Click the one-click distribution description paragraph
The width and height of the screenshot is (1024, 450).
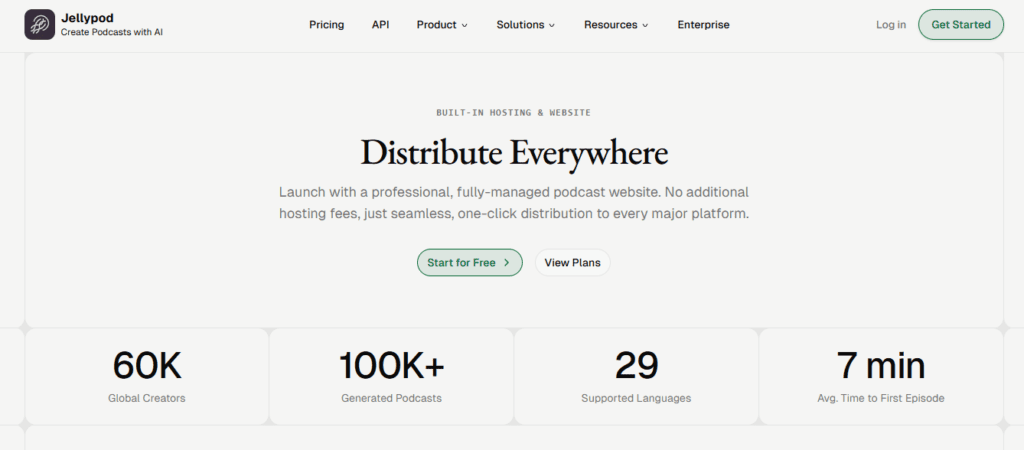[513, 202]
